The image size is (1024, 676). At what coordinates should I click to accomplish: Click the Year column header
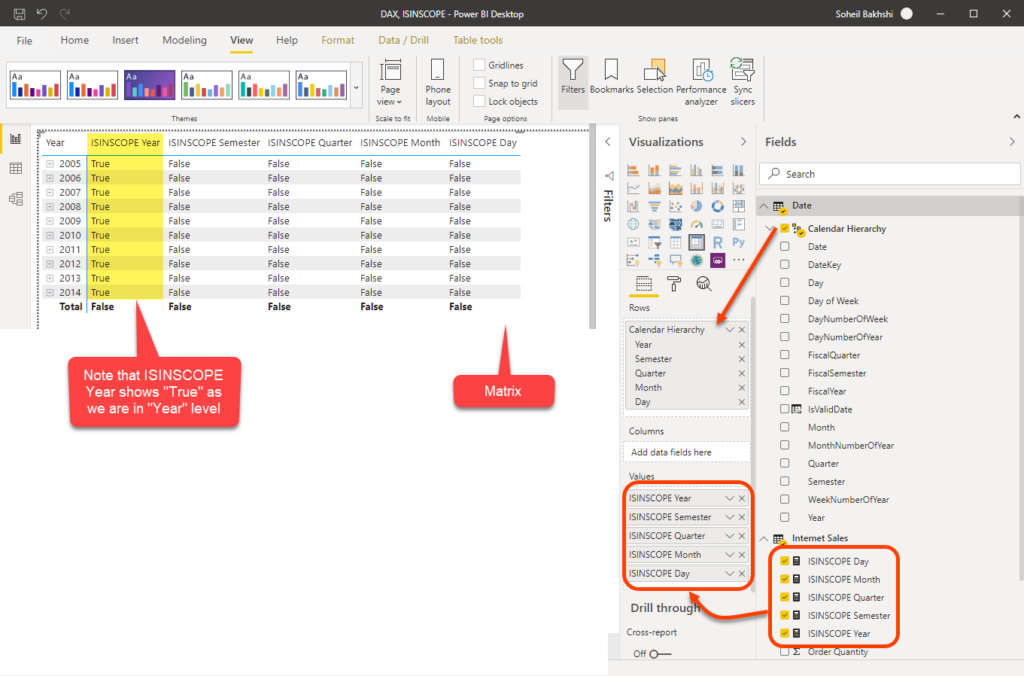[55, 142]
